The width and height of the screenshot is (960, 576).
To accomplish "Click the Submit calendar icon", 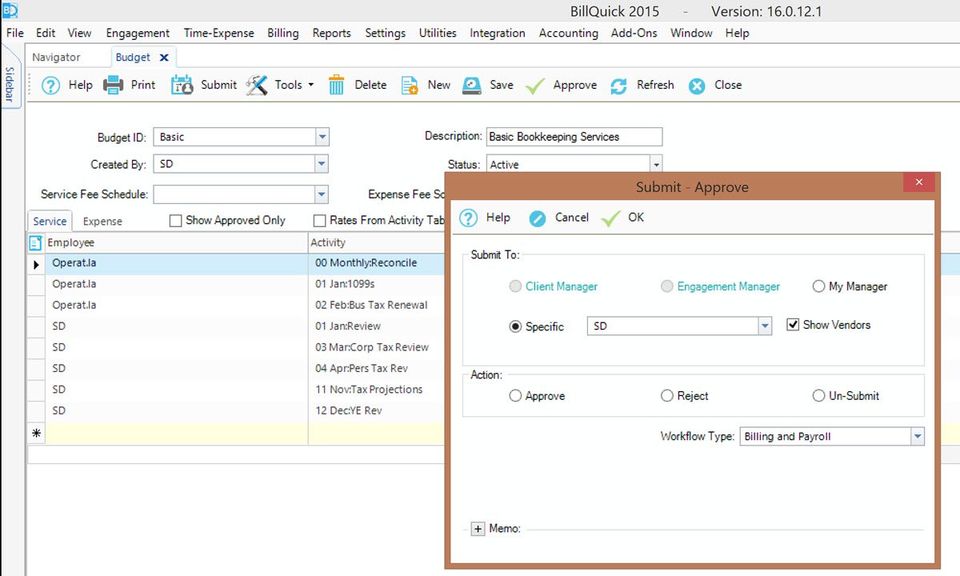I will tap(182, 85).
